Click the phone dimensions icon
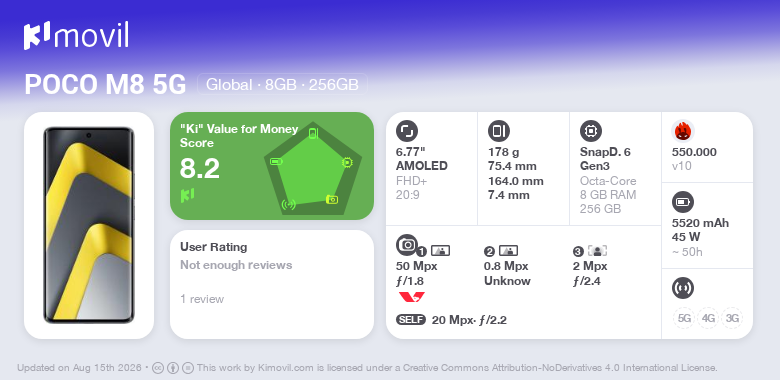780x380 pixels. [499, 131]
